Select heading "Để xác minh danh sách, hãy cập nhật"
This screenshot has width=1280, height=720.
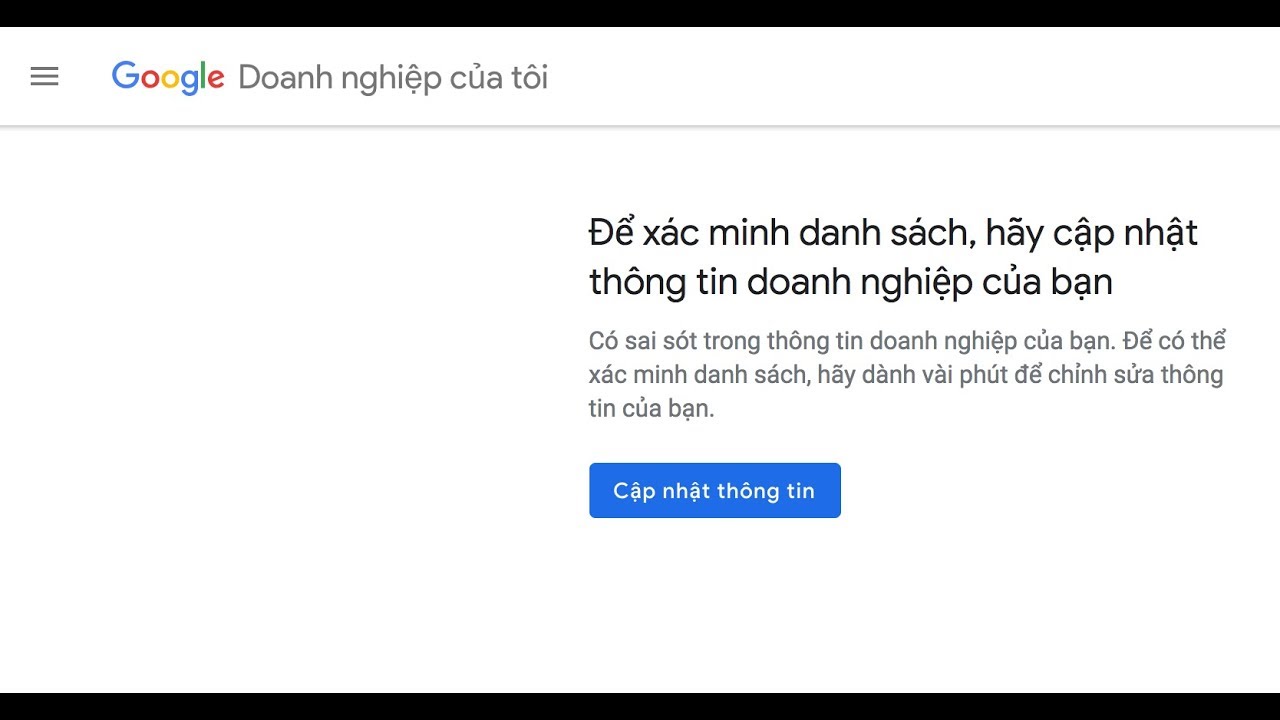[x=893, y=233]
